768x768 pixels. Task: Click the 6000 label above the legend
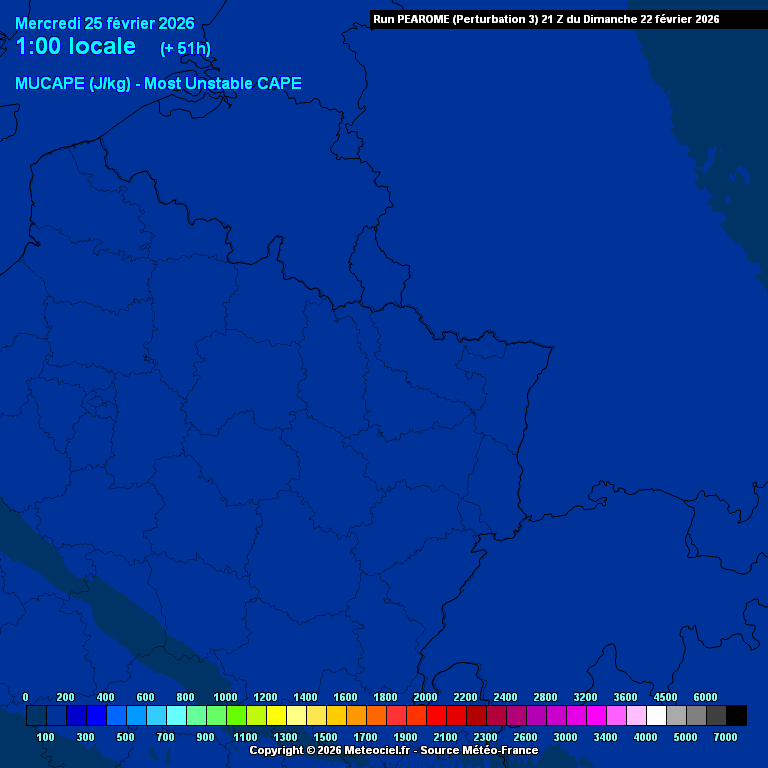click(x=705, y=697)
